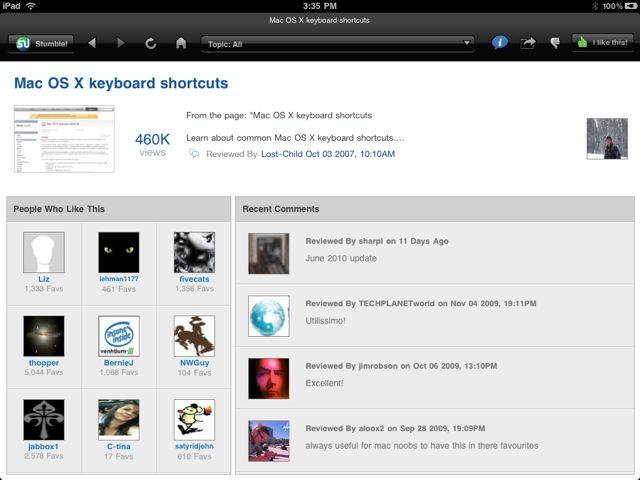Select the 'Reviewed By TECHPLANETworld' line

421,304
